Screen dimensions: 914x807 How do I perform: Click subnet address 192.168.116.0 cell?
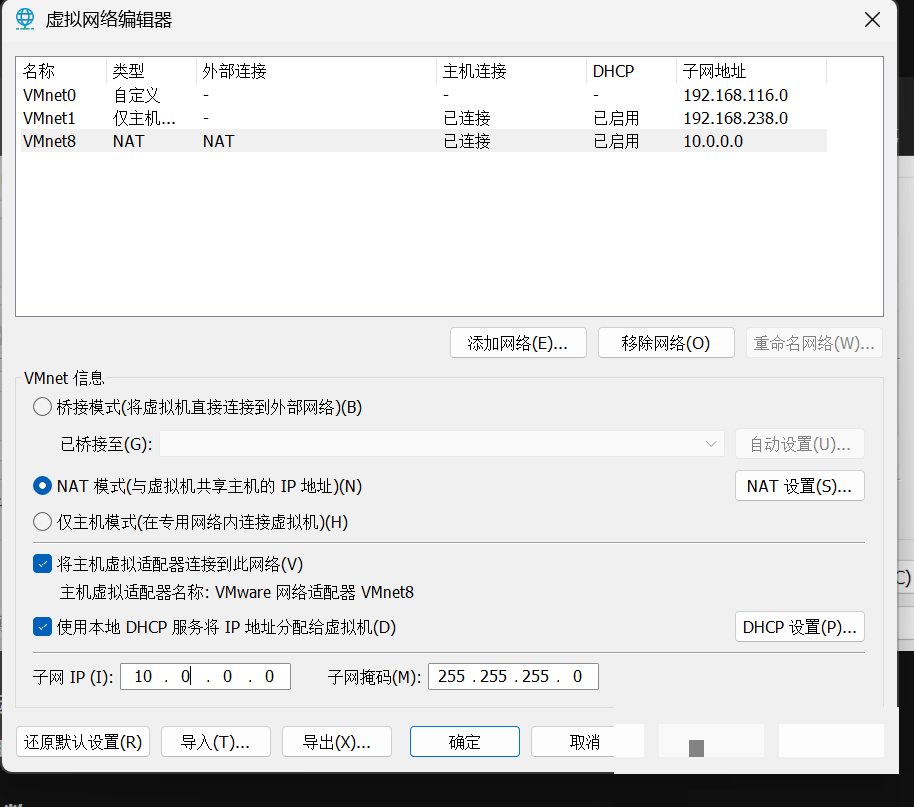click(736, 95)
